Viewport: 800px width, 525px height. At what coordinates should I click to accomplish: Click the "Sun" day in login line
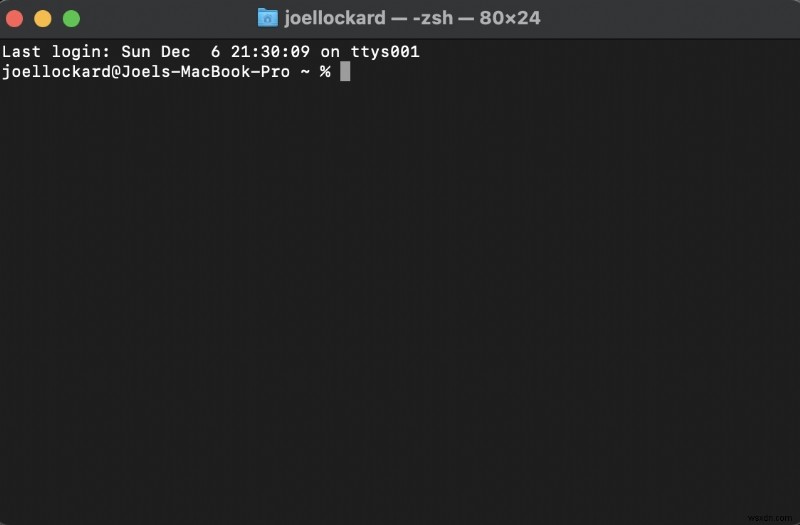pos(136,51)
